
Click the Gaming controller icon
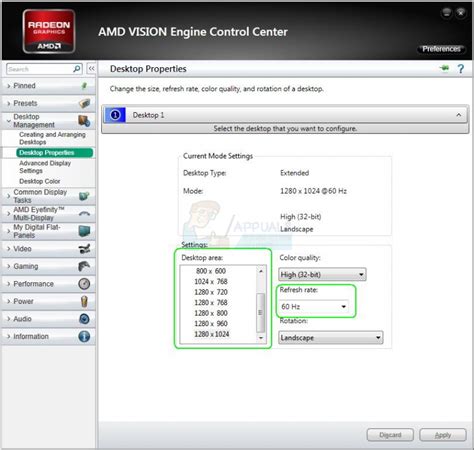[x=84, y=266]
